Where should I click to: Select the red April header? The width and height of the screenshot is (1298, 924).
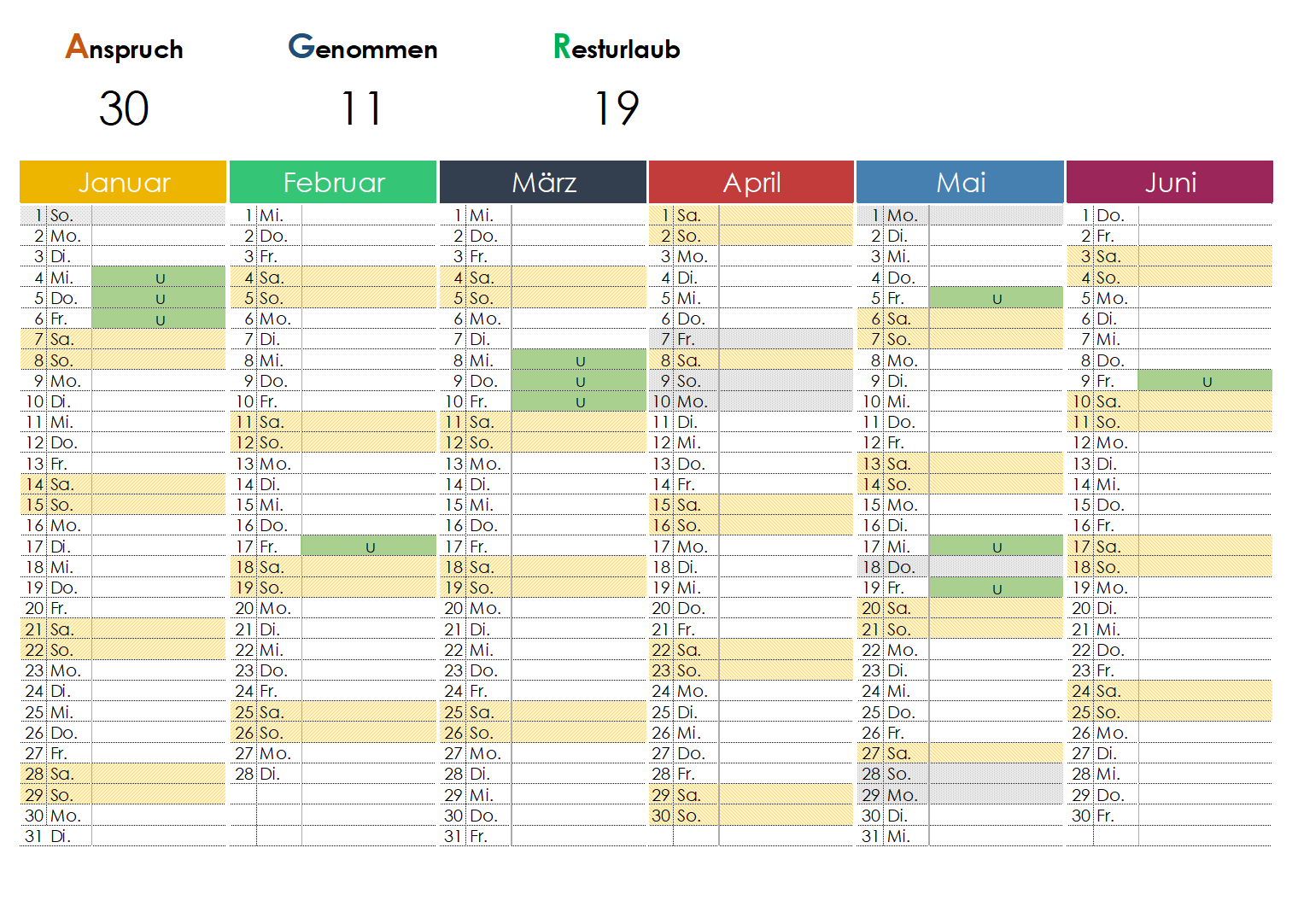click(751, 183)
